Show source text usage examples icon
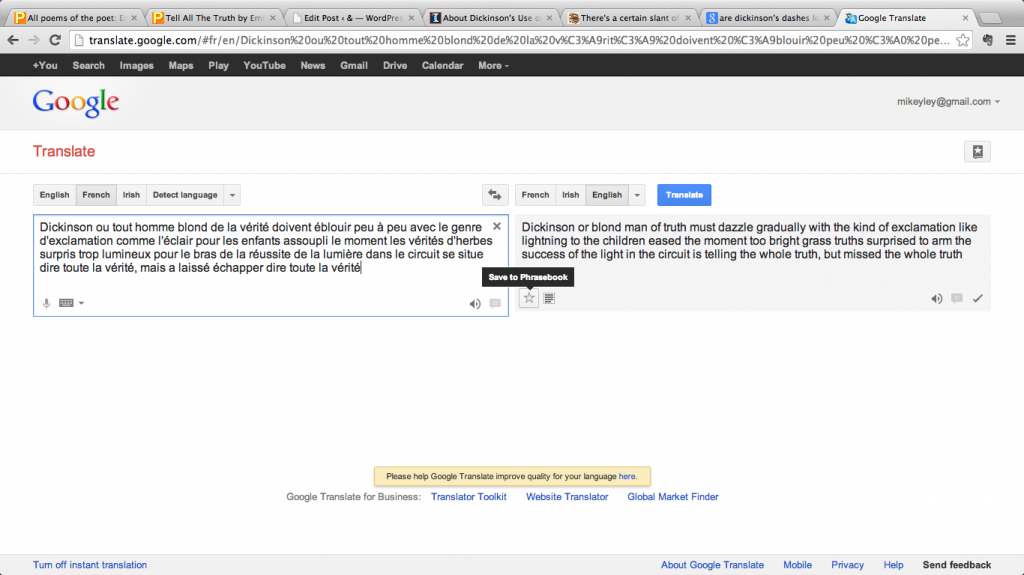The height and width of the screenshot is (575, 1024). click(495, 303)
